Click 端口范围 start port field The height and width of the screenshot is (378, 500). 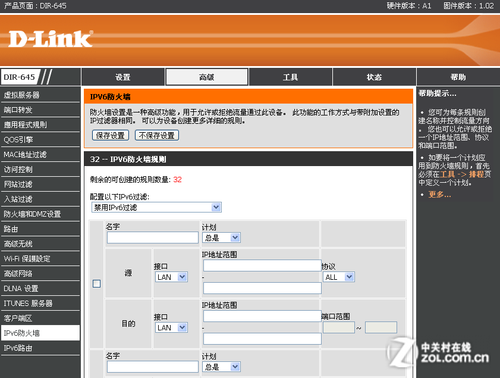tap(339, 327)
